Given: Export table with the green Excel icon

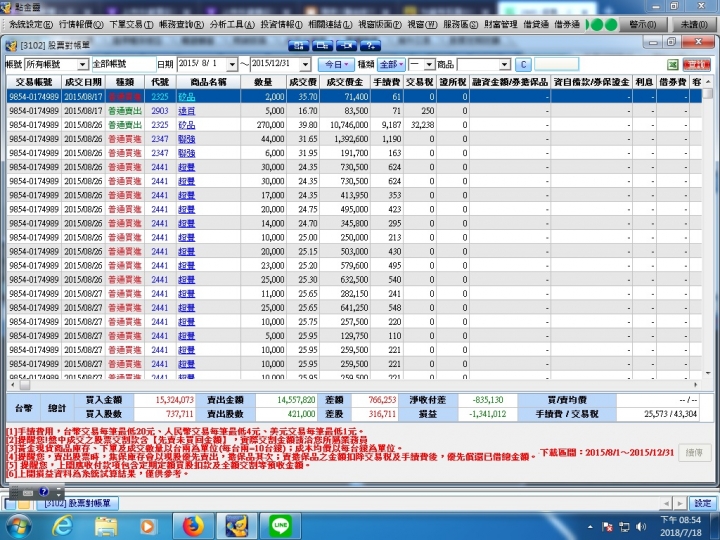Looking at the screenshot, I should [x=673, y=65].
